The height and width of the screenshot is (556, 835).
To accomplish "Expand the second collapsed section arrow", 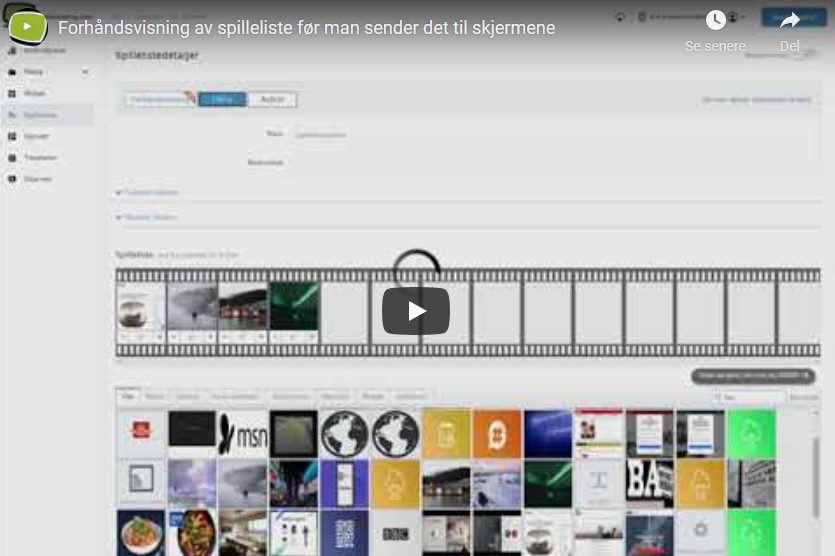I will (x=119, y=217).
